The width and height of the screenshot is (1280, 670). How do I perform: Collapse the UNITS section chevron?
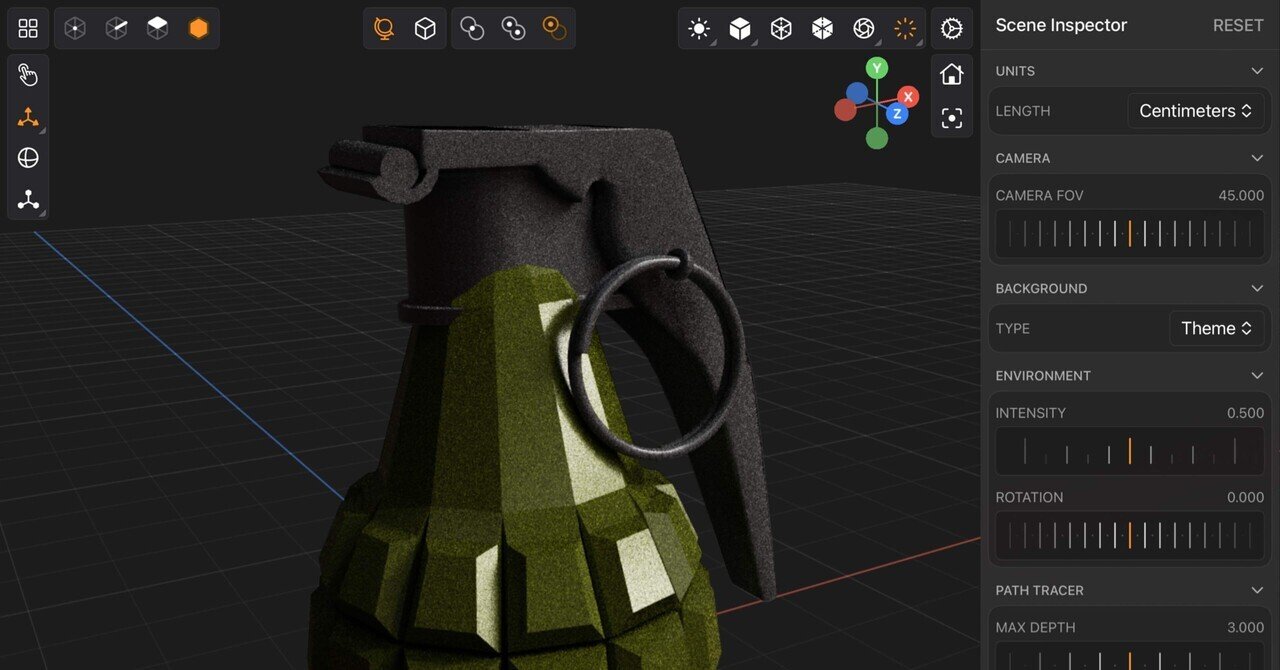tap(1257, 71)
